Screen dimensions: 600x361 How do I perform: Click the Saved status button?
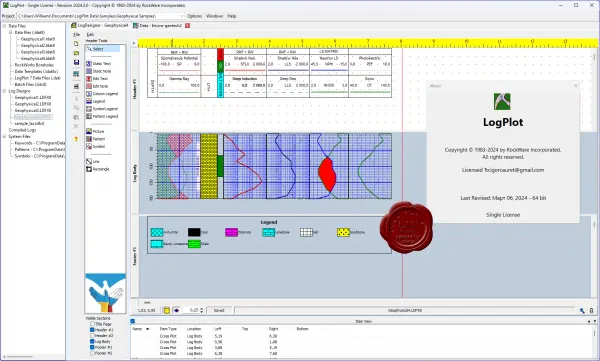[218, 310]
